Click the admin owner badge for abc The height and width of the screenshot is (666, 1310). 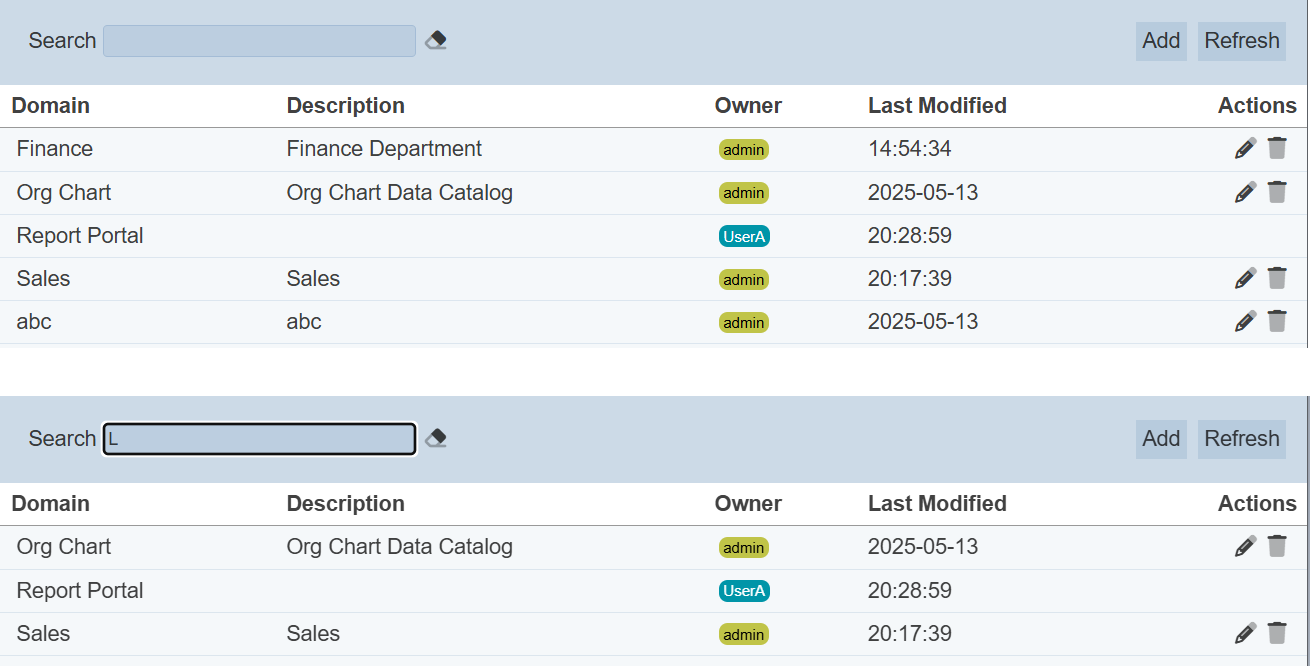click(743, 322)
